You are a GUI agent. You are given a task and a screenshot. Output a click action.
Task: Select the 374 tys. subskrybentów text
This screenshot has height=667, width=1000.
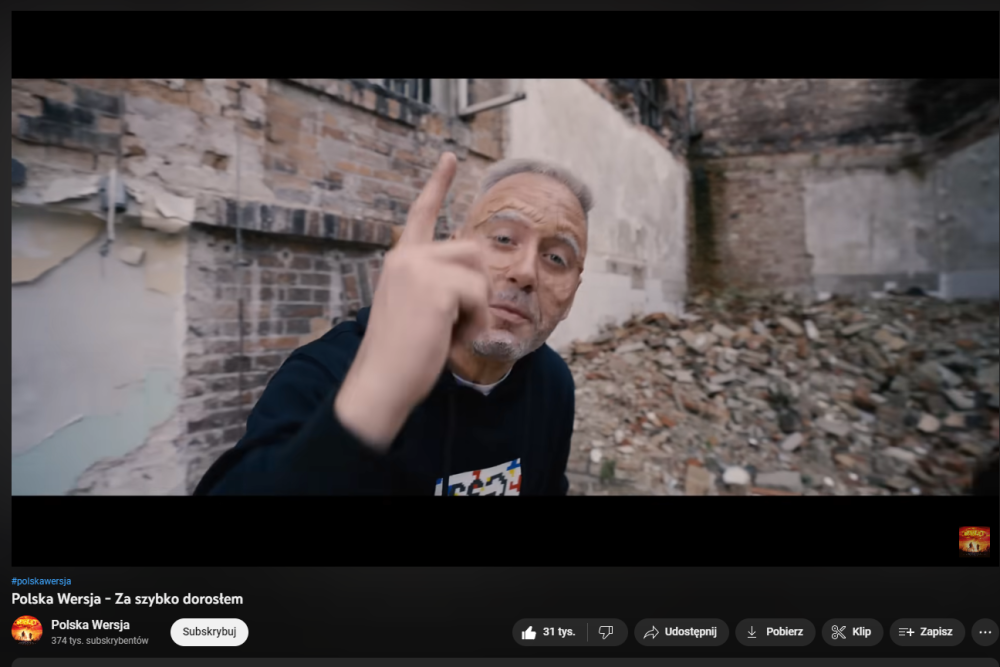pos(99,640)
